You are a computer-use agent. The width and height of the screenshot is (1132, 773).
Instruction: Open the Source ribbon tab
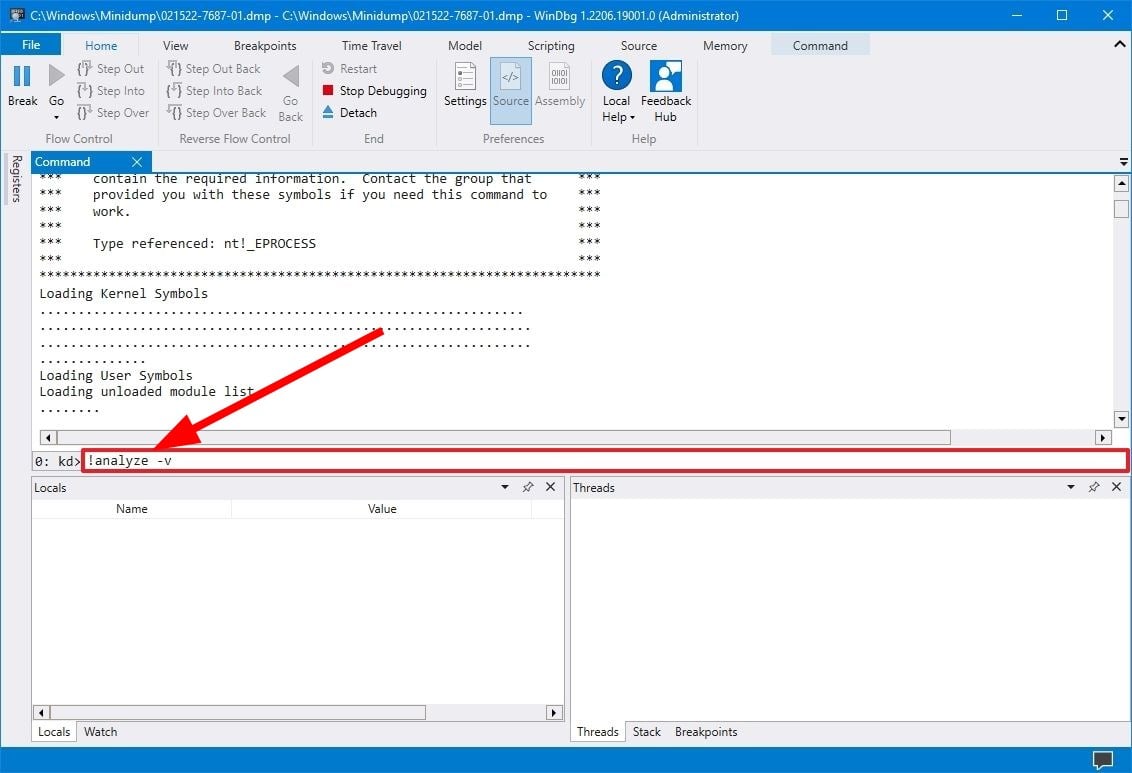click(639, 45)
